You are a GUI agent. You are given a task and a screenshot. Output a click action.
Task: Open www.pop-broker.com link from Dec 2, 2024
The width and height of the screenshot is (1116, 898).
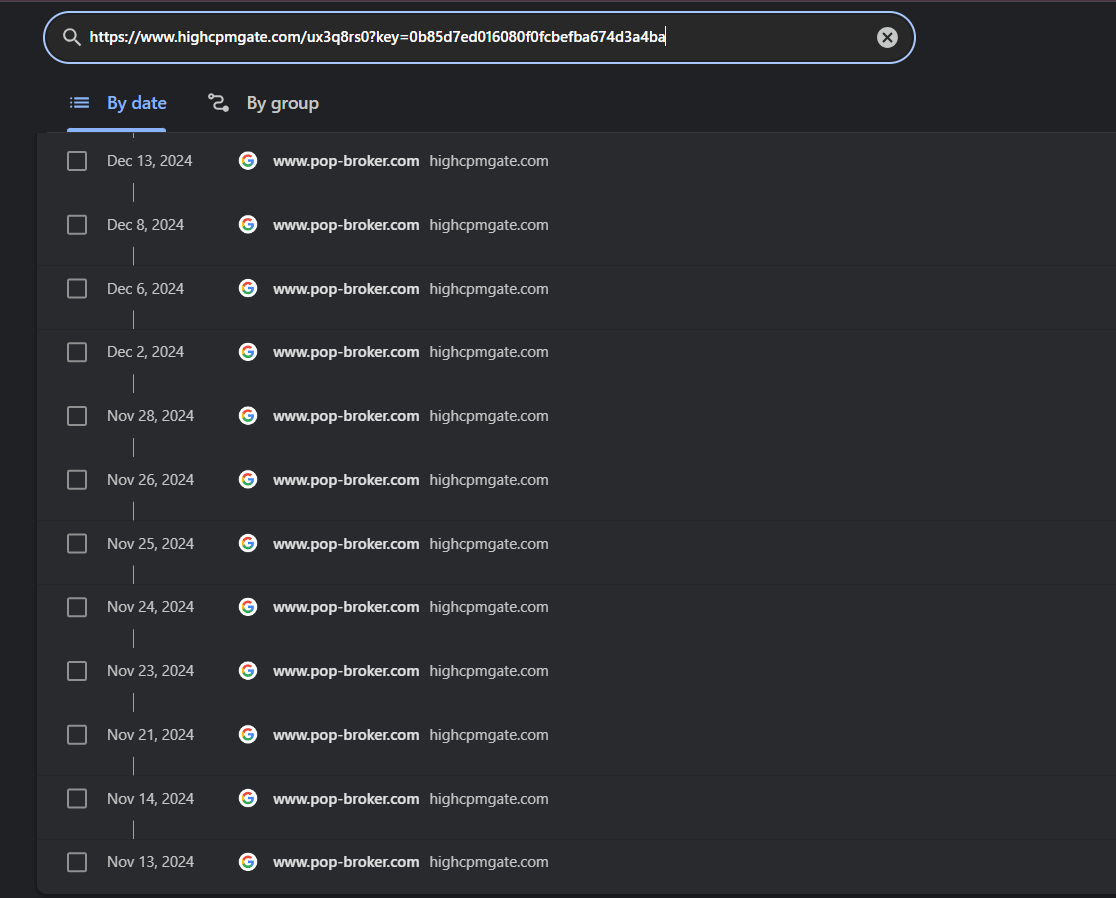coord(346,352)
